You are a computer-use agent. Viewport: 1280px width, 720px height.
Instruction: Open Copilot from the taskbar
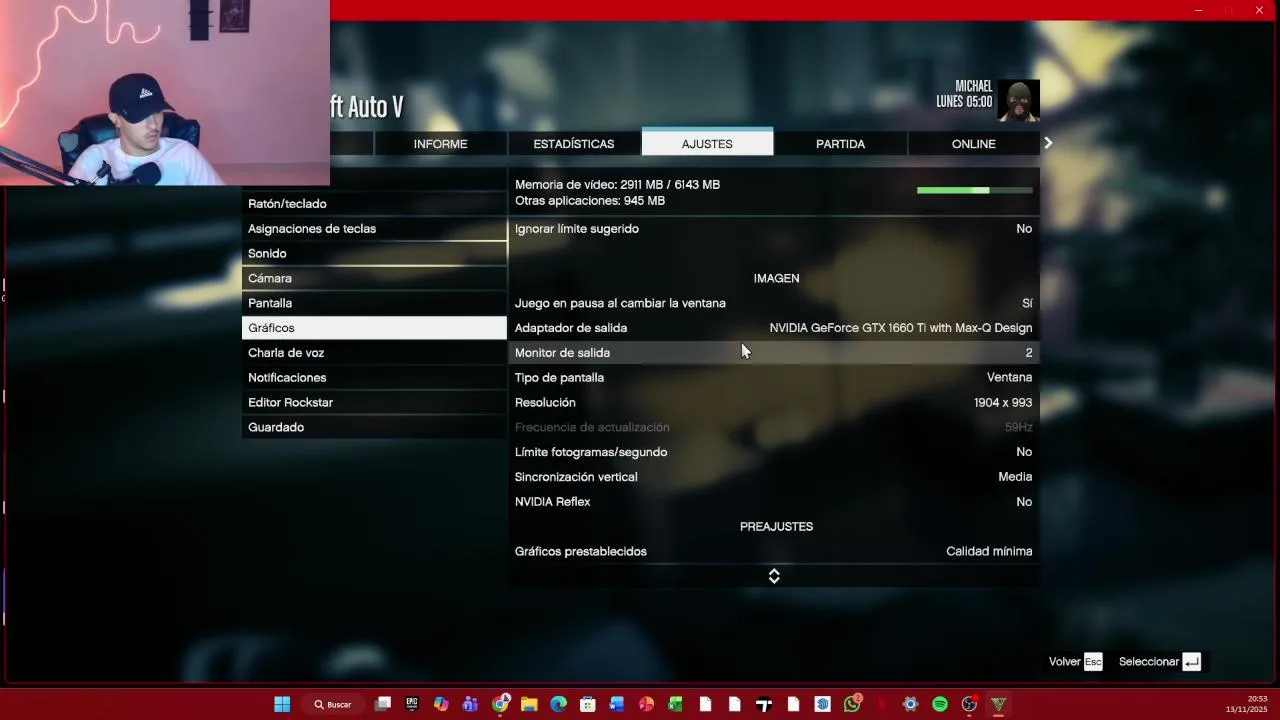[441, 704]
